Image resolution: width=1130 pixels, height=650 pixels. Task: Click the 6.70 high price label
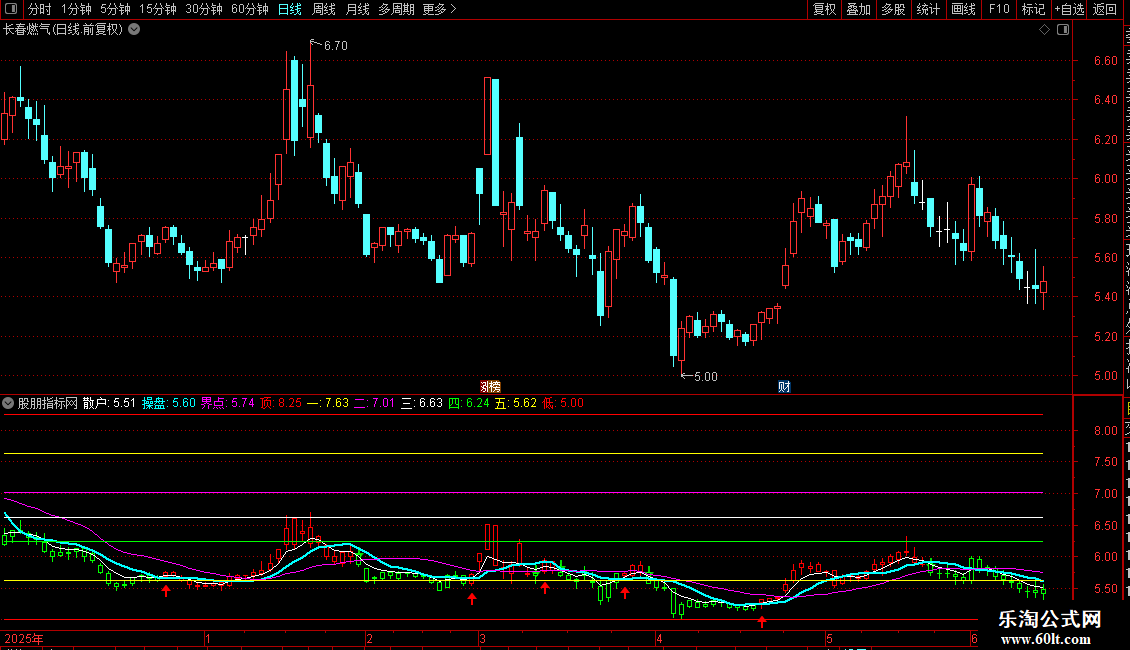click(336, 45)
